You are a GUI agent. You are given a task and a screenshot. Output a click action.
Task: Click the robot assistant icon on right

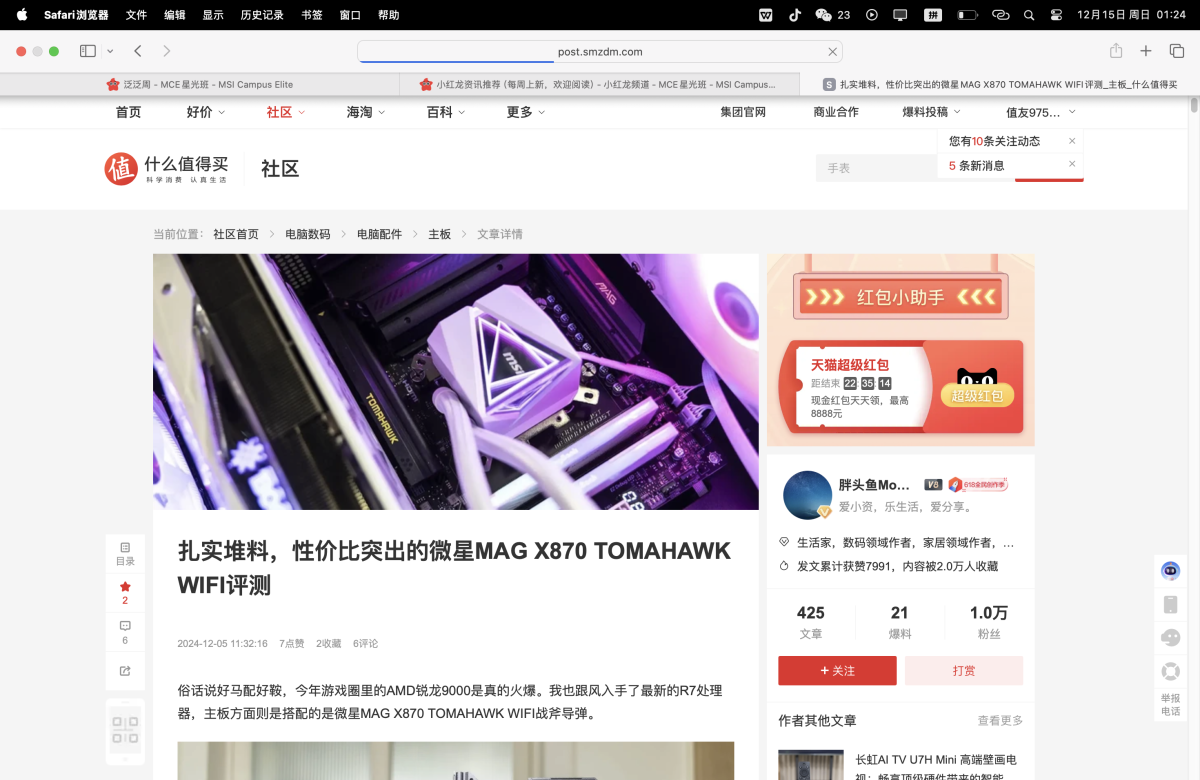pyautogui.click(x=1170, y=571)
